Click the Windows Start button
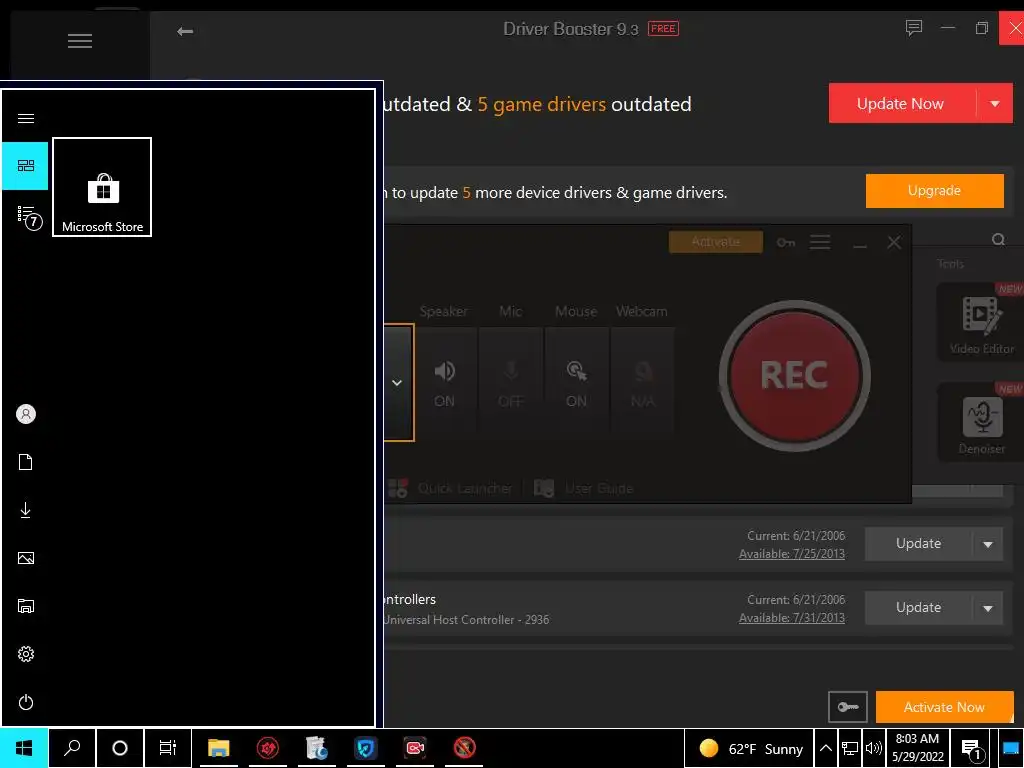 (24, 748)
